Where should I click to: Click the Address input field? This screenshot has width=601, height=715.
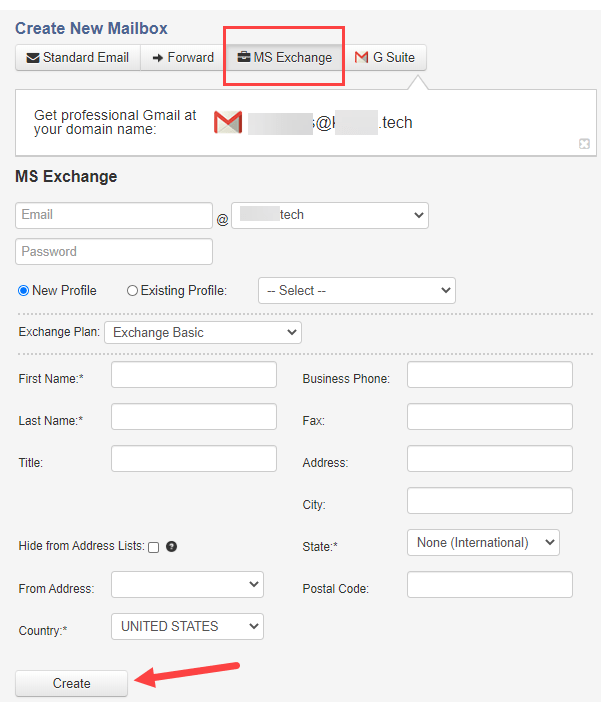[x=490, y=458]
